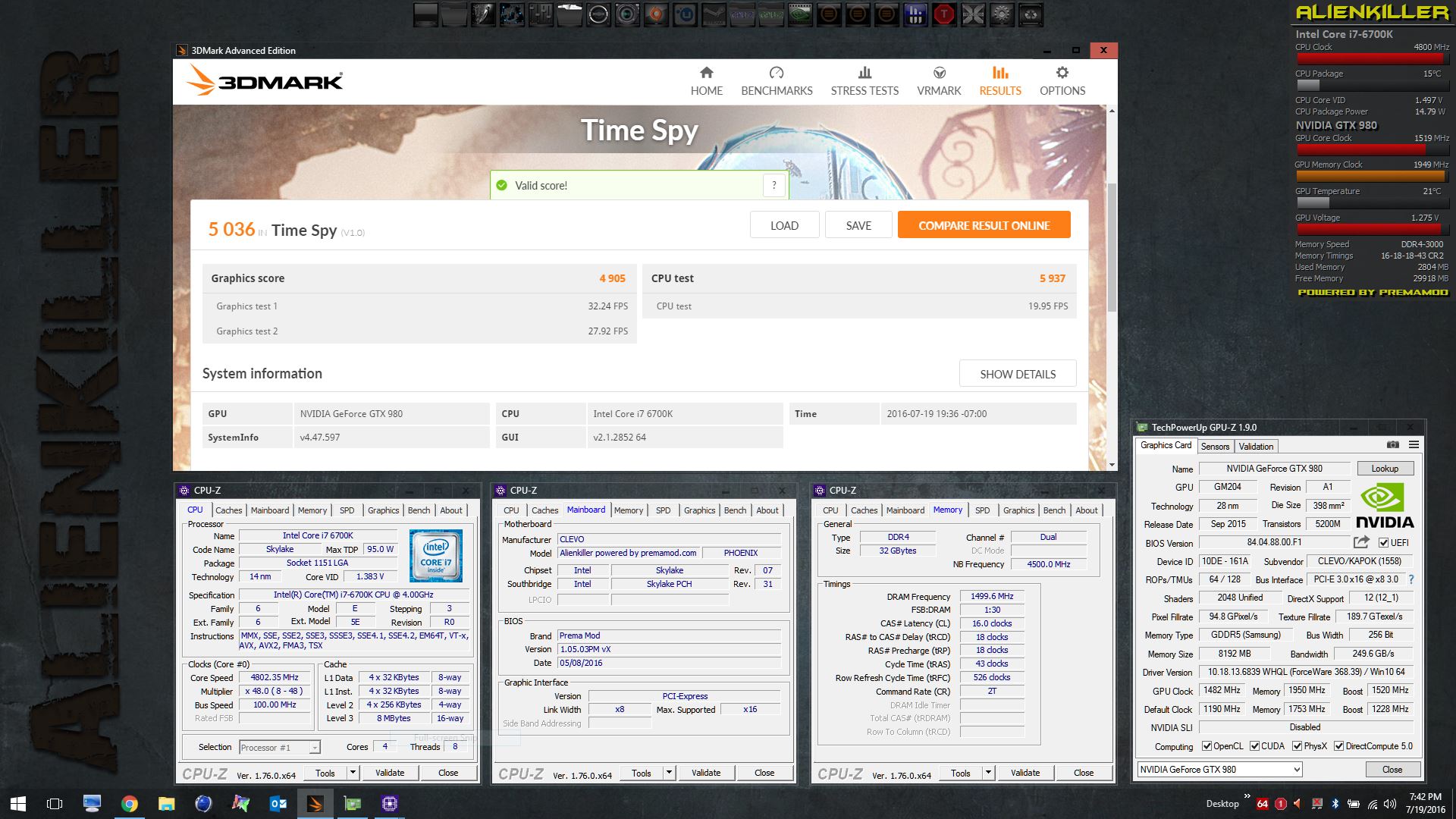The height and width of the screenshot is (819, 1456).
Task: Take a GPU-Z screenshot with camera icon
Action: coord(1393,445)
